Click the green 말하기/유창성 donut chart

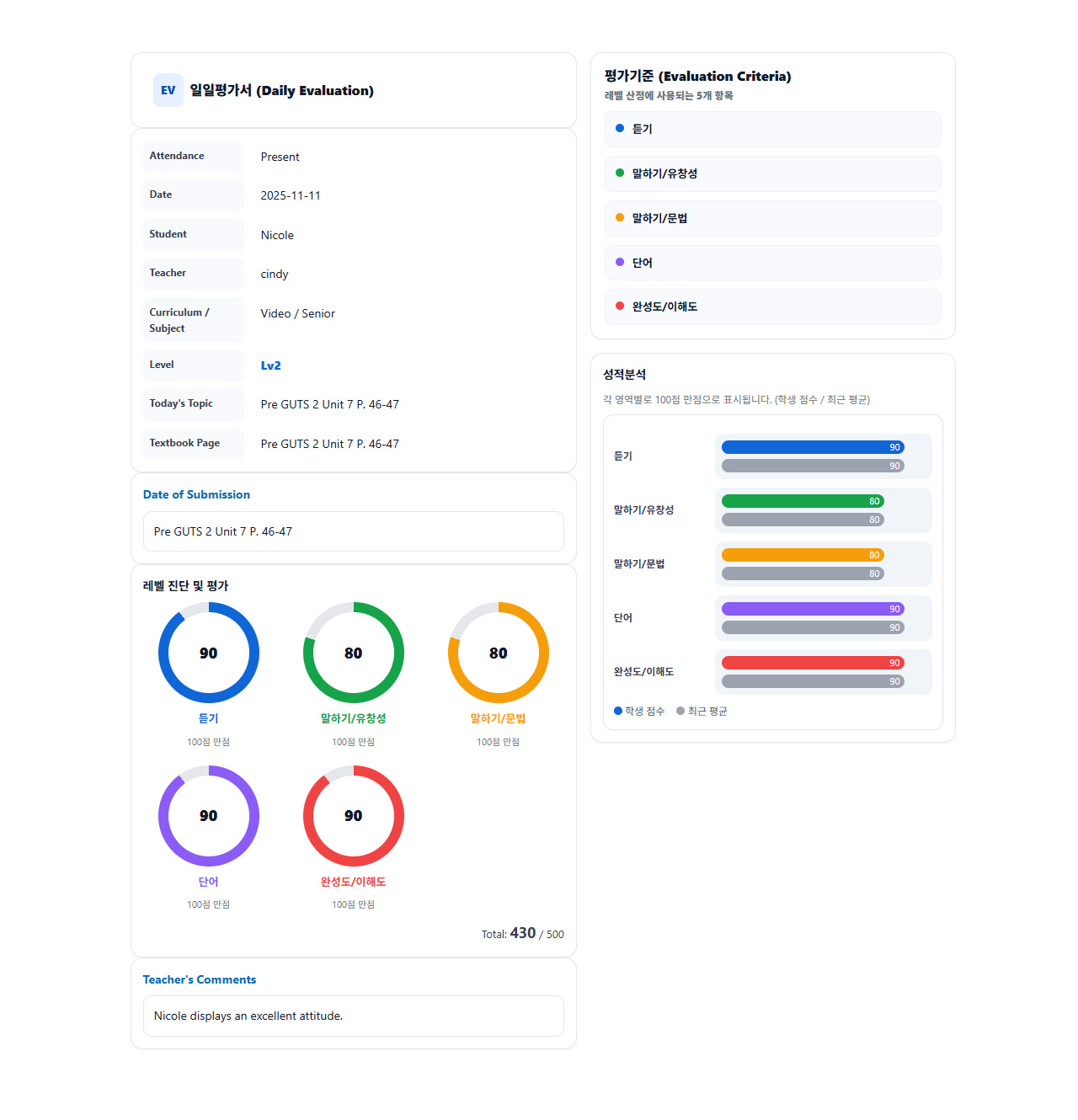point(354,653)
